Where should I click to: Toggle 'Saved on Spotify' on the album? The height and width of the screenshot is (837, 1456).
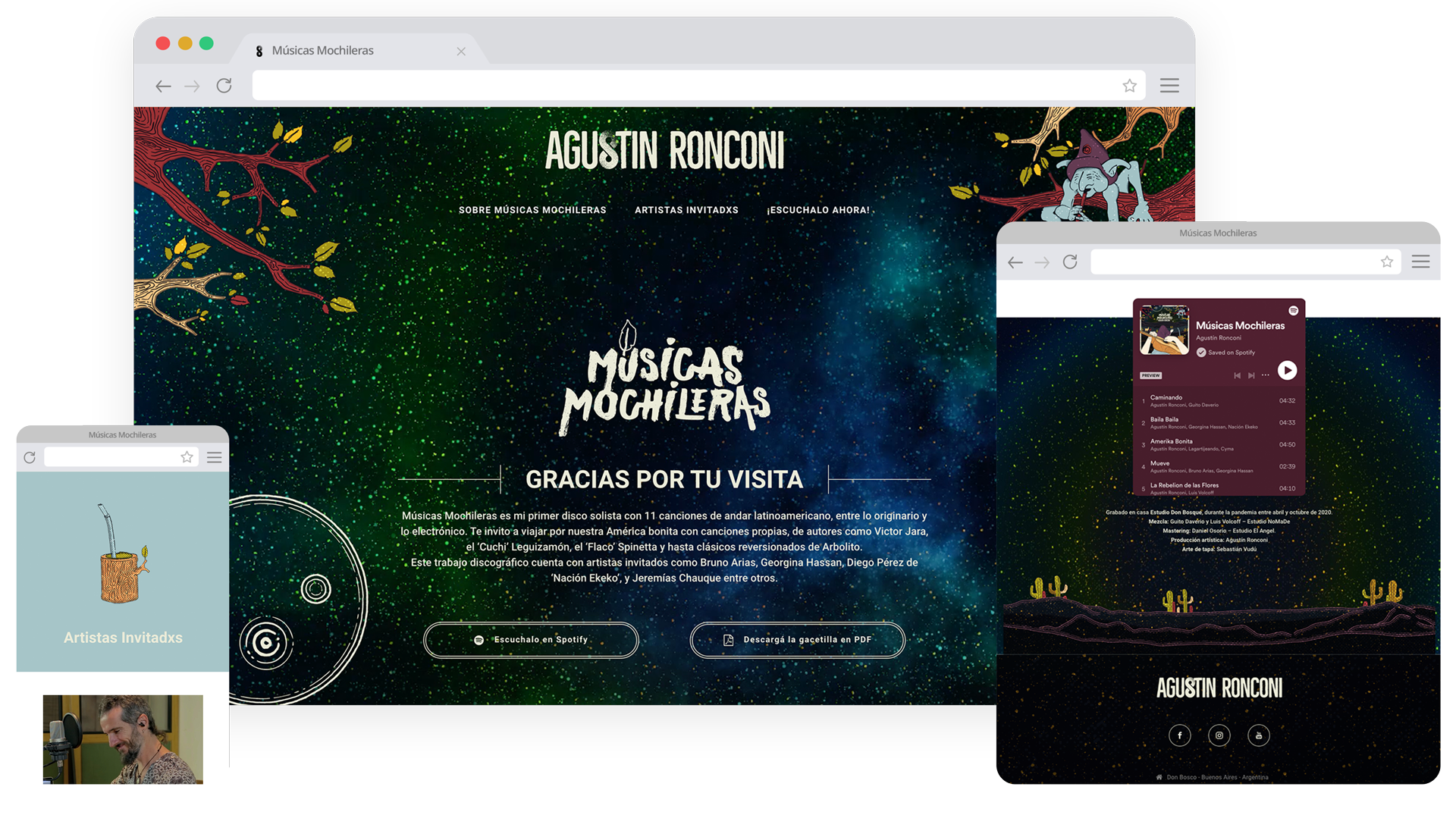click(1201, 353)
